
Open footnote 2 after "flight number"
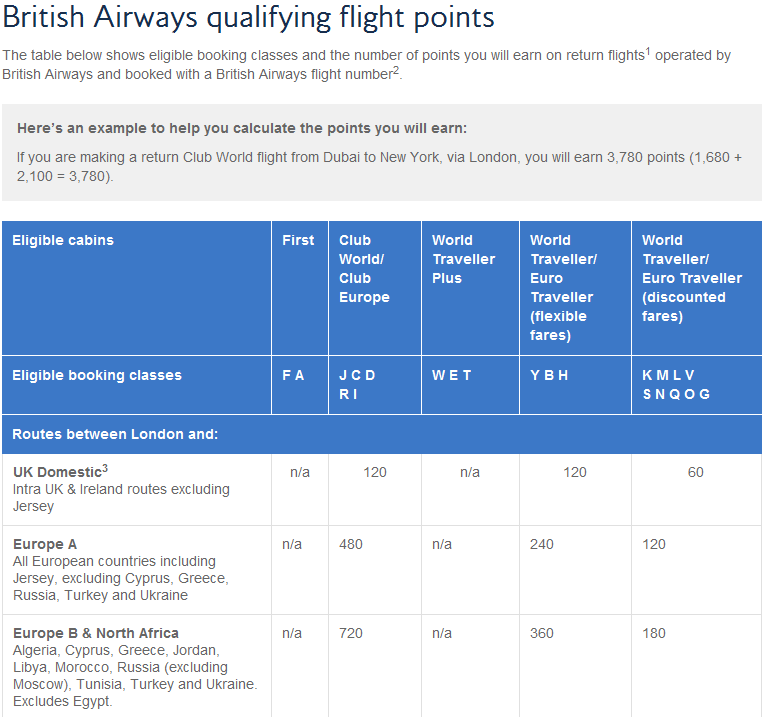click(396, 70)
